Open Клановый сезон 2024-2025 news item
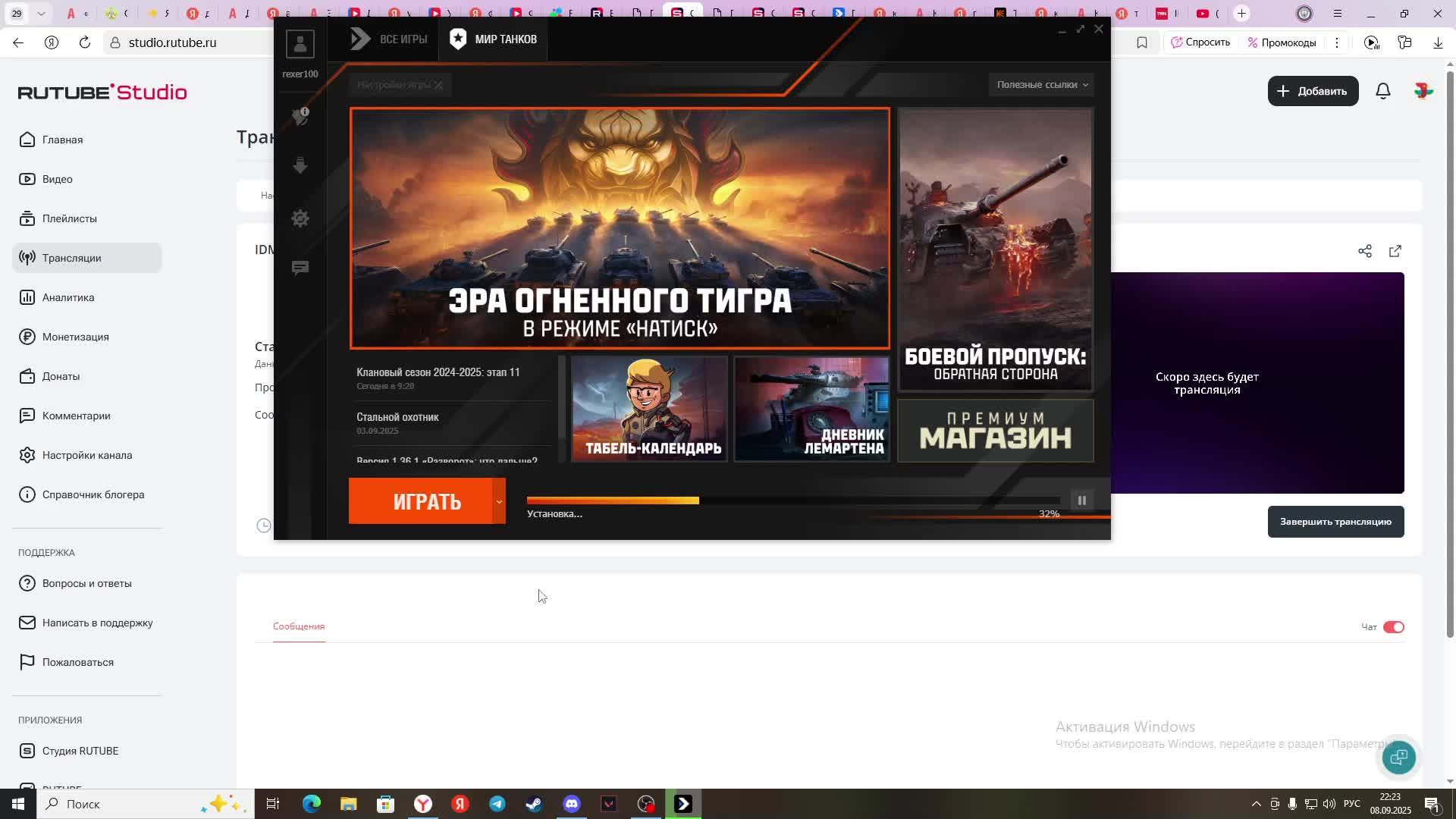The image size is (1456, 819). [438, 372]
